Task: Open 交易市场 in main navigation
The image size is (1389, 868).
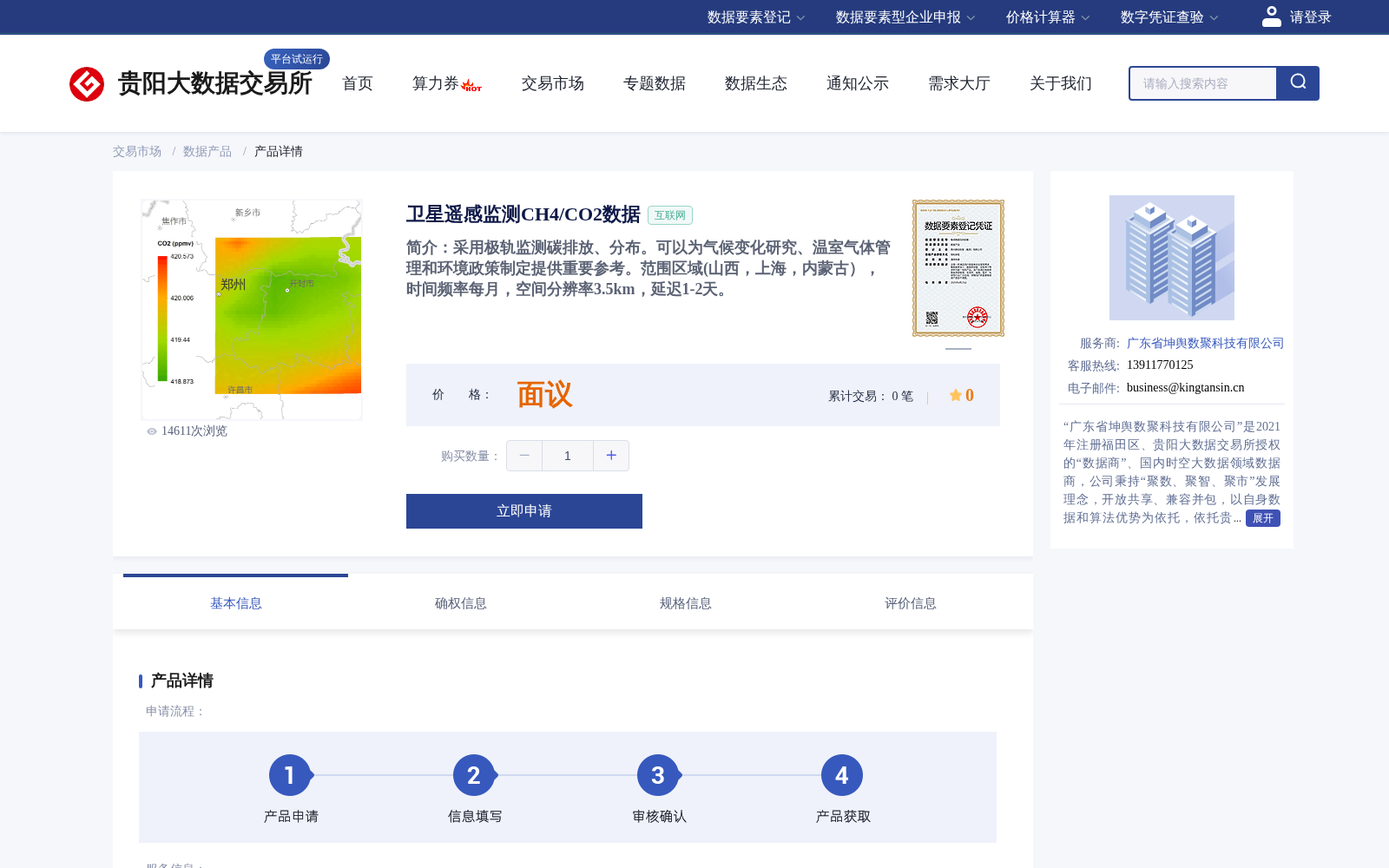Action: click(553, 83)
